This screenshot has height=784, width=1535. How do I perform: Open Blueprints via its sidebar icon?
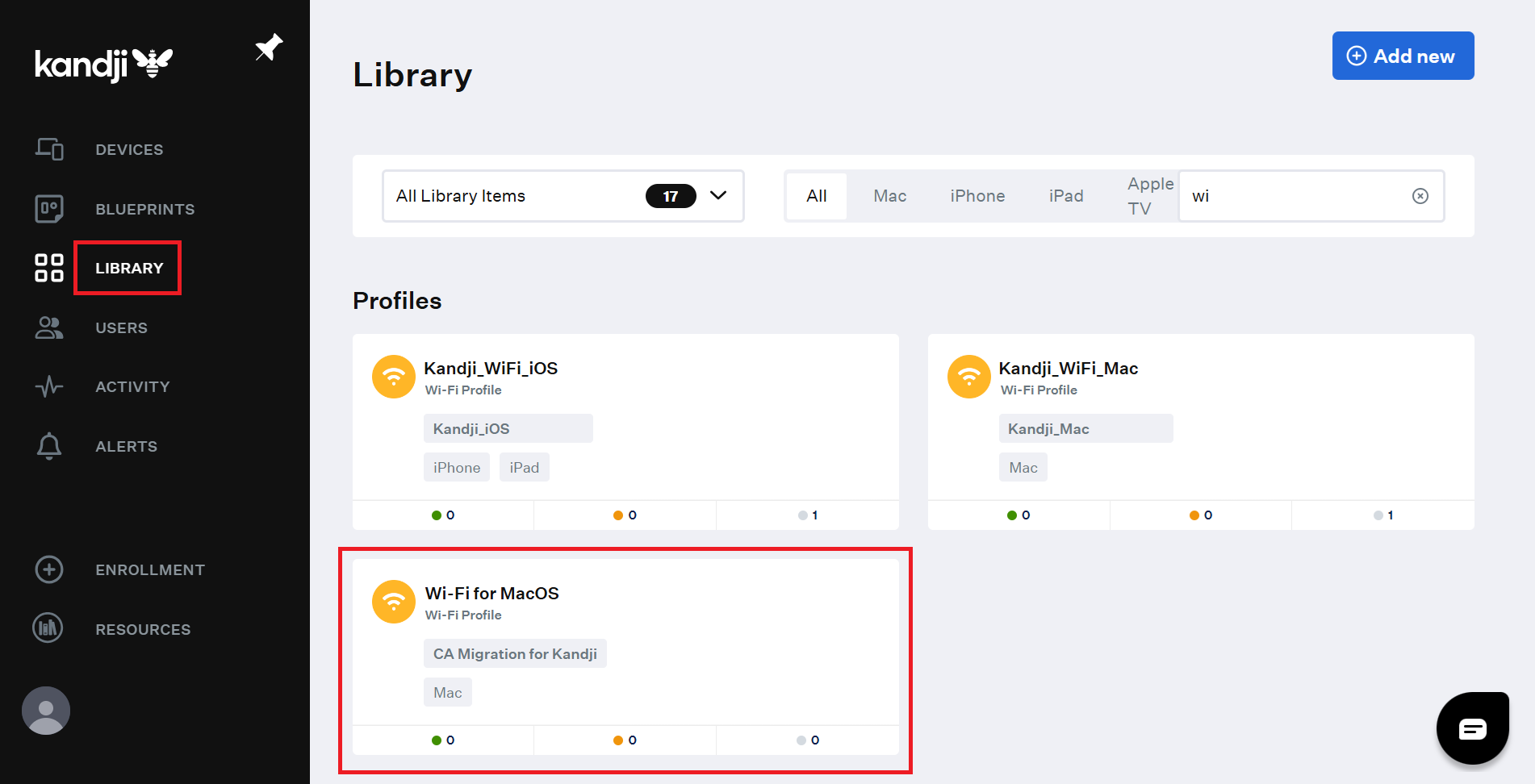coord(49,209)
